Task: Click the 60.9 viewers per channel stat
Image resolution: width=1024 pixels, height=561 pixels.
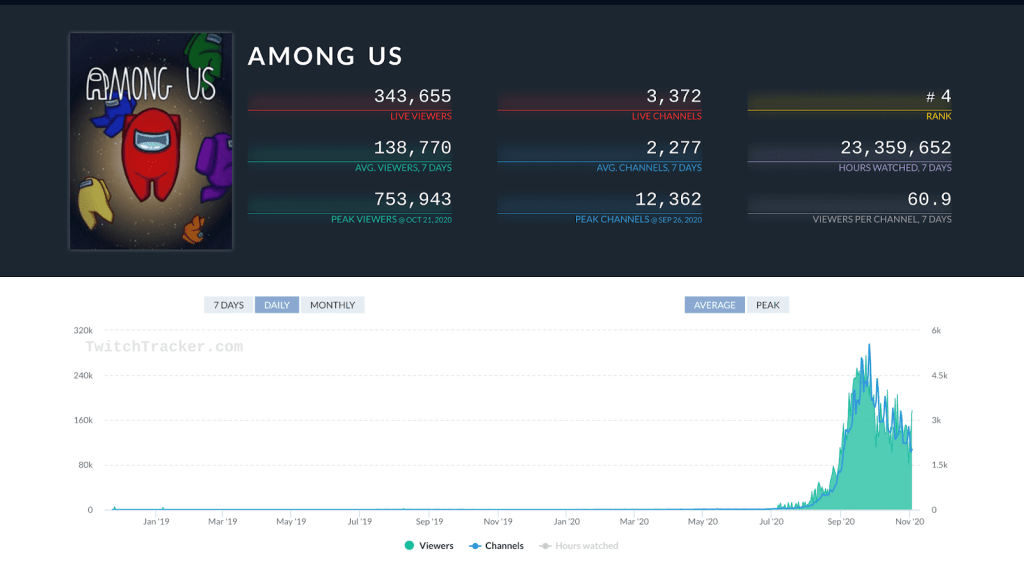Action: [x=929, y=200]
